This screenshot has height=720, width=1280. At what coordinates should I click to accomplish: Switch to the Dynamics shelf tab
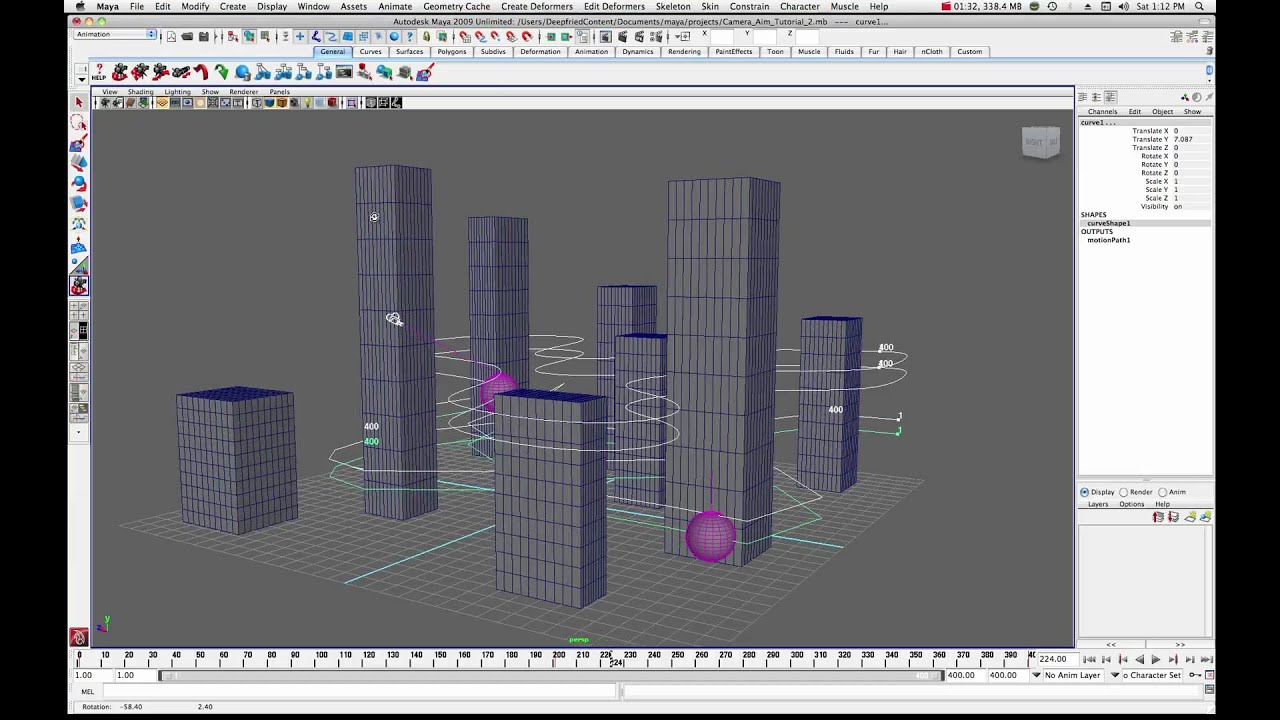pos(637,52)
